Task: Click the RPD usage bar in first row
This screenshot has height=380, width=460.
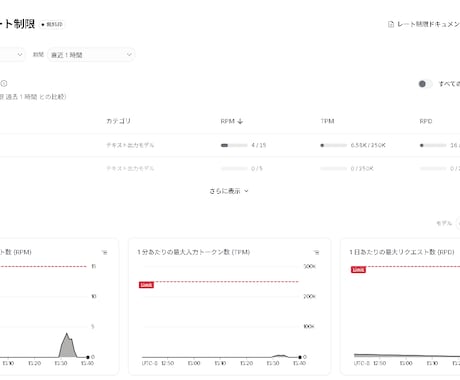Action: coord(433,145)
